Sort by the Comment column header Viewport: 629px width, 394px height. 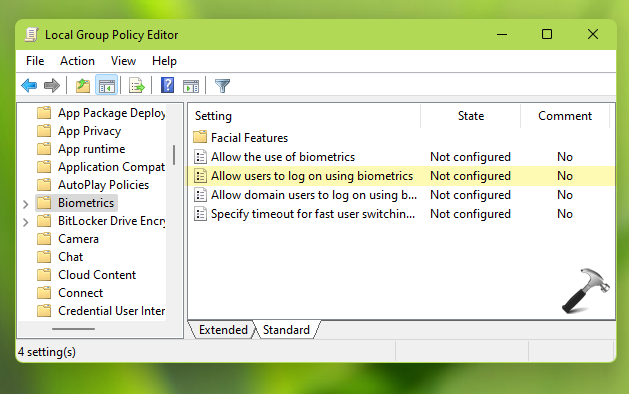click(x=565, y=116)
